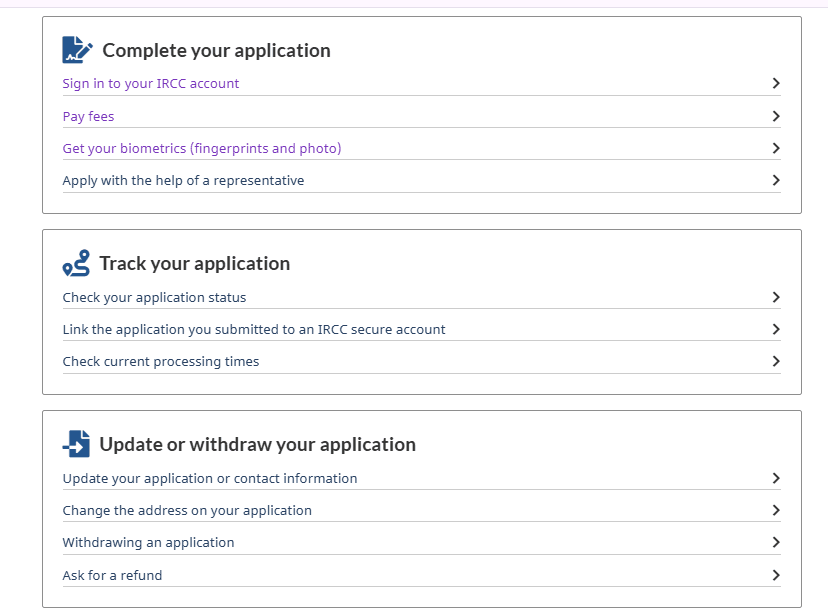This screenshot has height=613, width=828.
Task: Open Check current processing times link
Action: point(161,362)
